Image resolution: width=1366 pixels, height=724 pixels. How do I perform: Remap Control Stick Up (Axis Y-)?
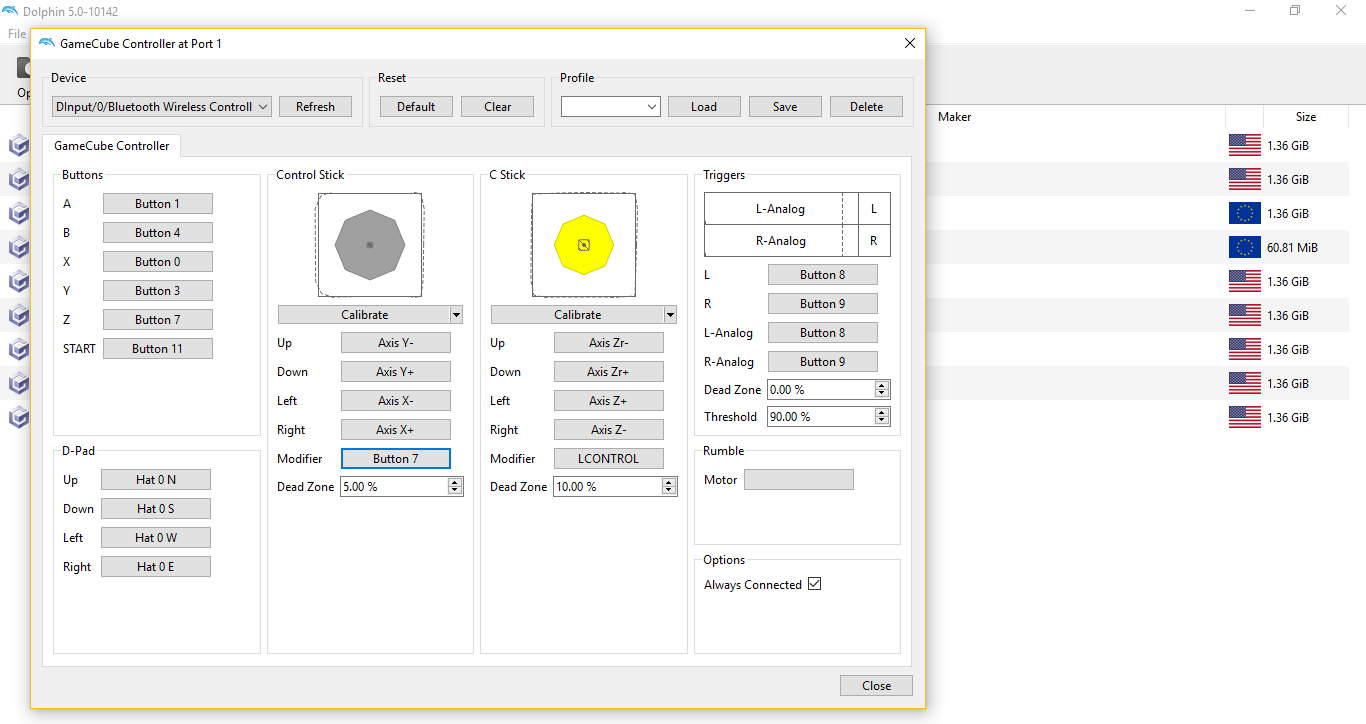396,342
